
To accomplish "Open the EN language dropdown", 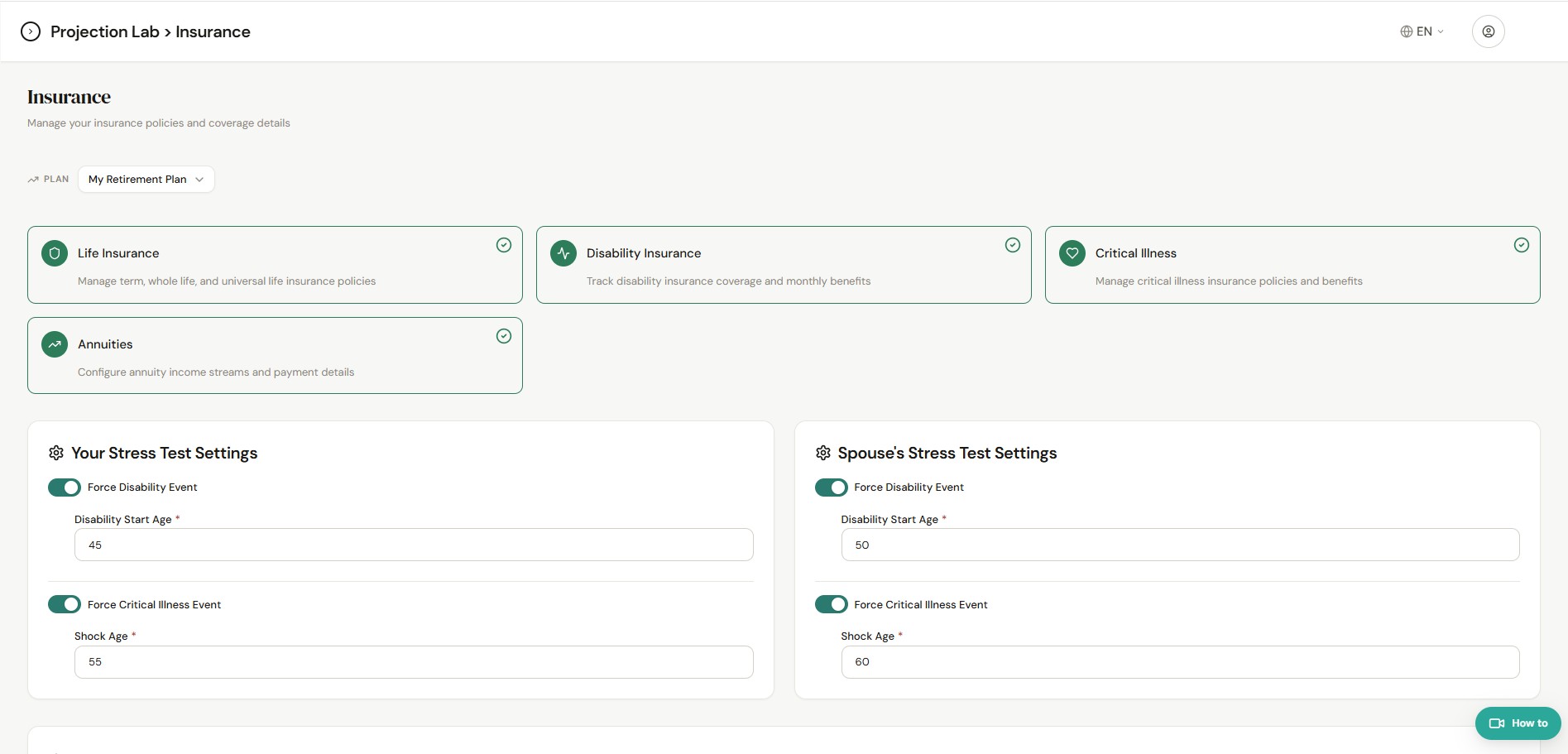I will point(1422,31).
